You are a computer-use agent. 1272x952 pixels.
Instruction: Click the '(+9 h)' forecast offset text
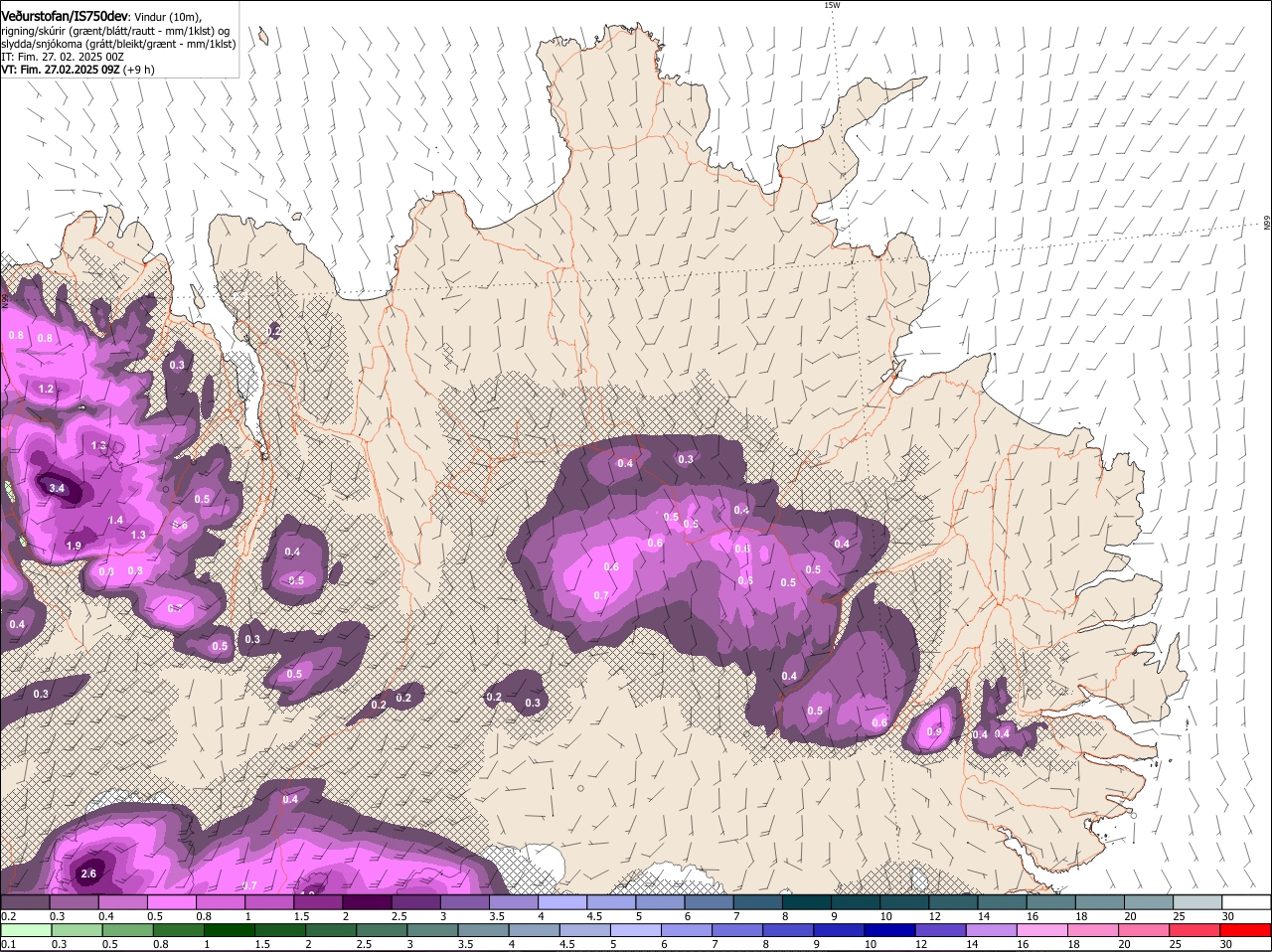pyautogui.click(x=138, y=70)
